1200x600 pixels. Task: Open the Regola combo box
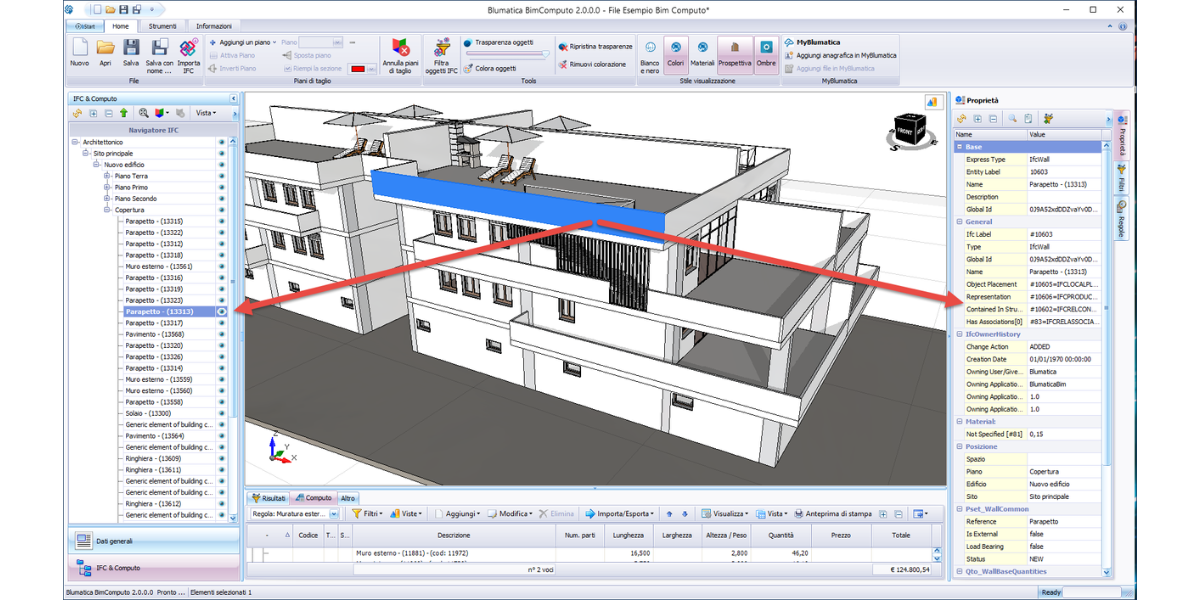tap(334, 514)
